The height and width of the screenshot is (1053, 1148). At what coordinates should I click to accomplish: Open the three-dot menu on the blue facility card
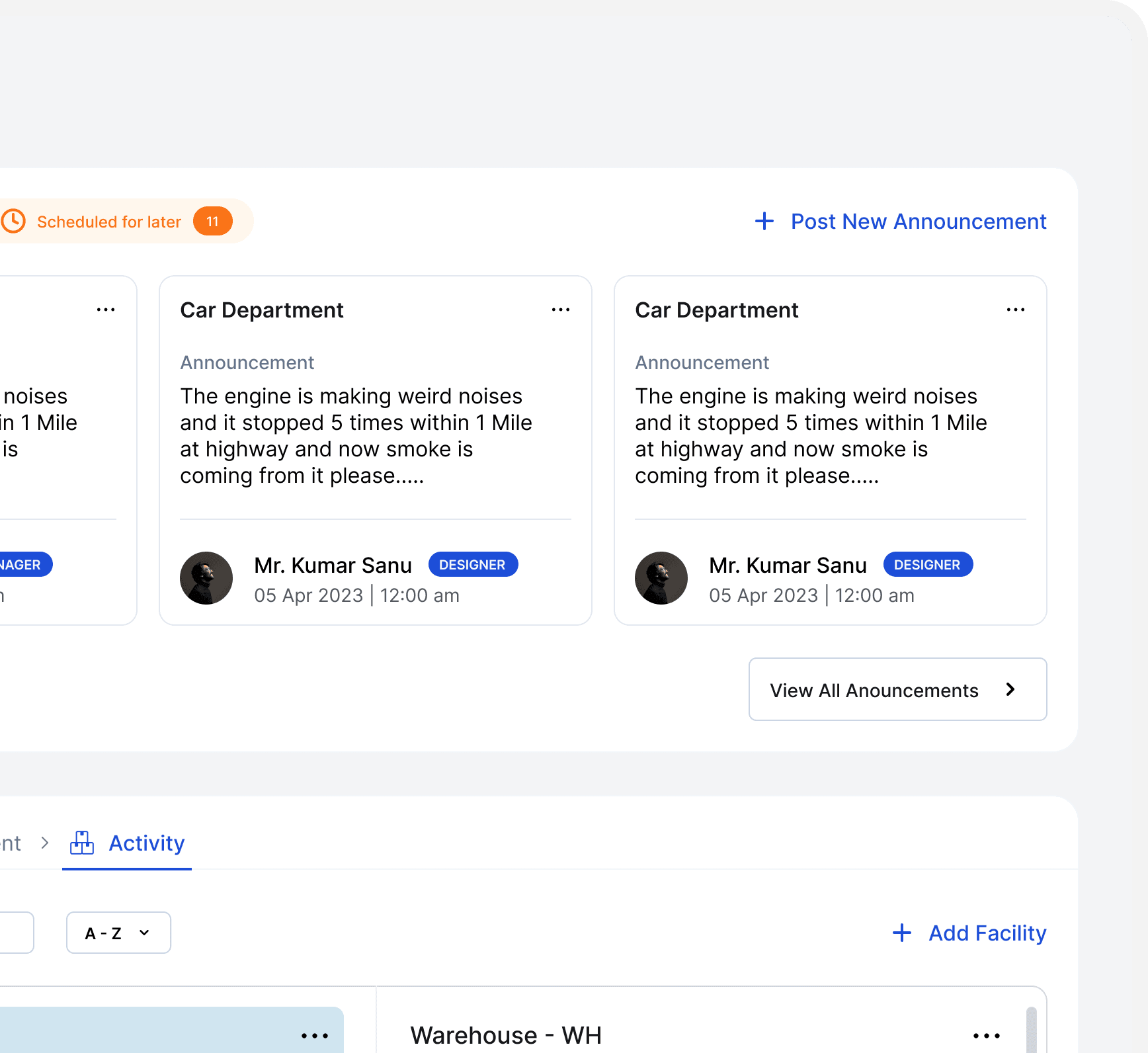point(315,1035)
